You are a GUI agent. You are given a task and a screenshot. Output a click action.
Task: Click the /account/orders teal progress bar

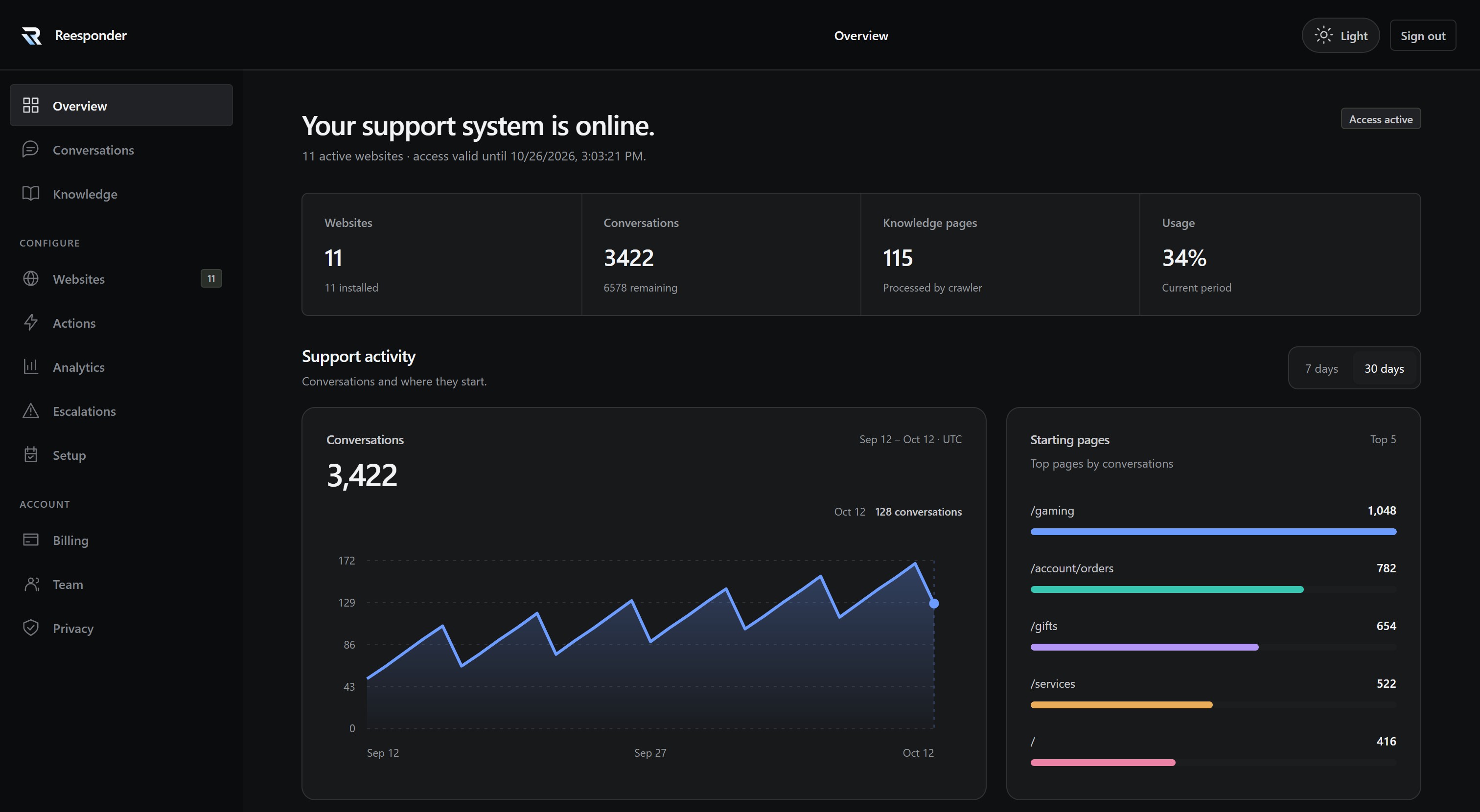1166,589
